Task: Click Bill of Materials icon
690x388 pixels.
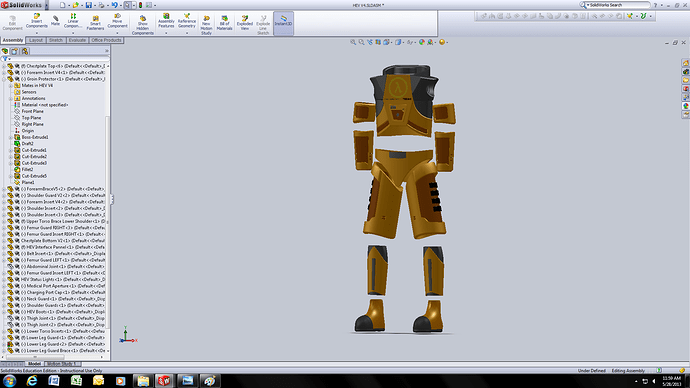Action: [224, 23]
